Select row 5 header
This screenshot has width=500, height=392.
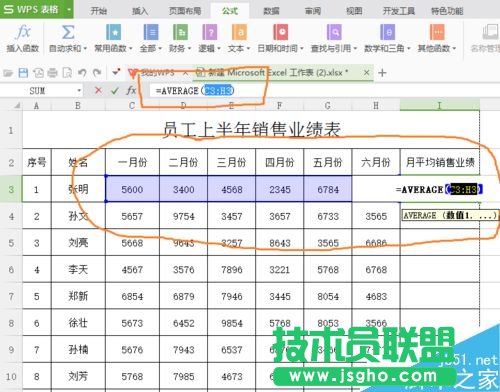click(x=11, y=243)
